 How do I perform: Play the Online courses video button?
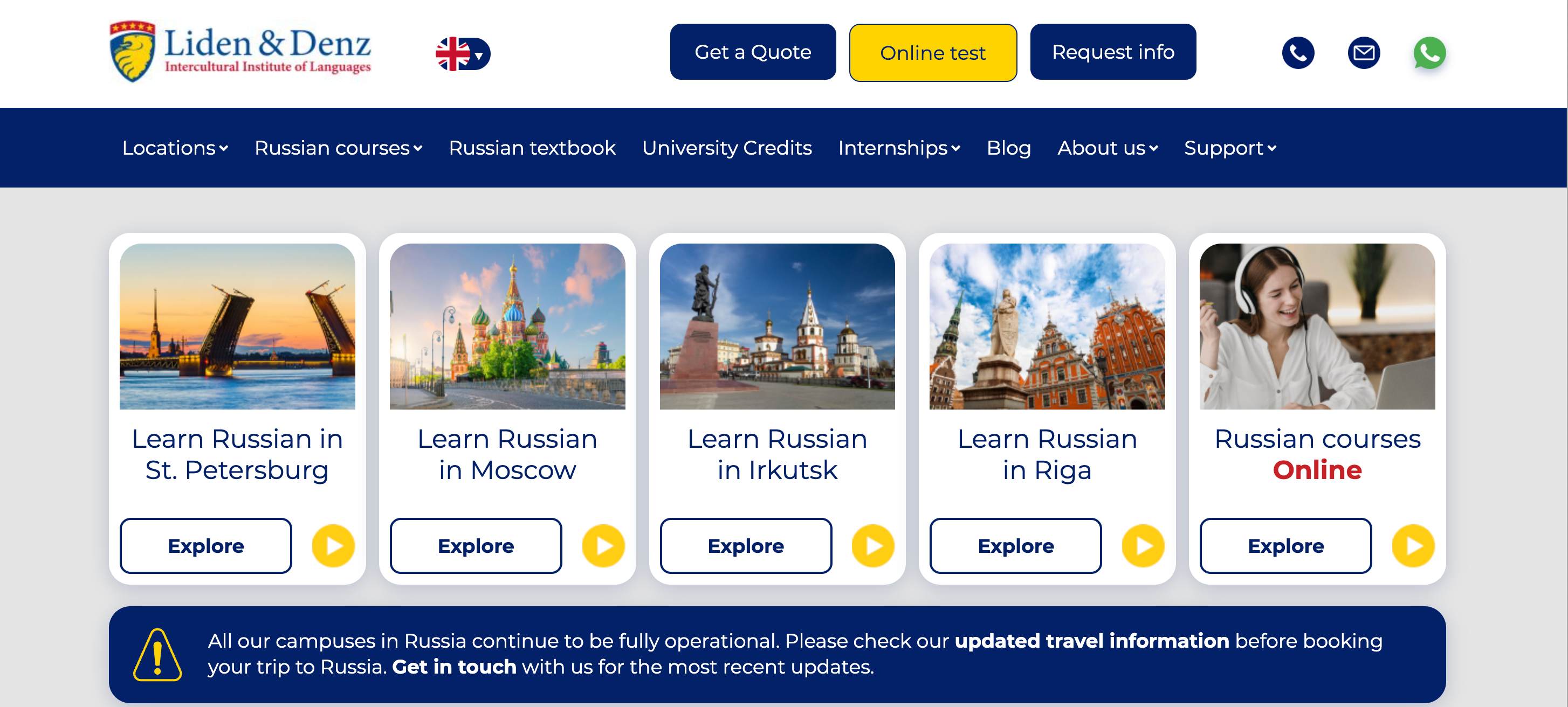(x=1413, y=546)
